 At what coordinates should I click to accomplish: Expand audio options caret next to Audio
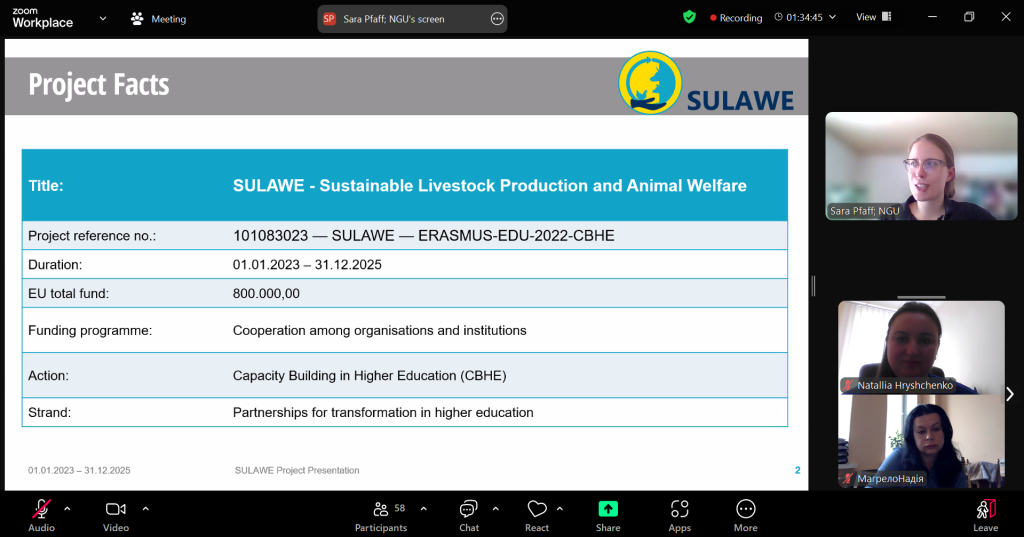tap(67, 509)
